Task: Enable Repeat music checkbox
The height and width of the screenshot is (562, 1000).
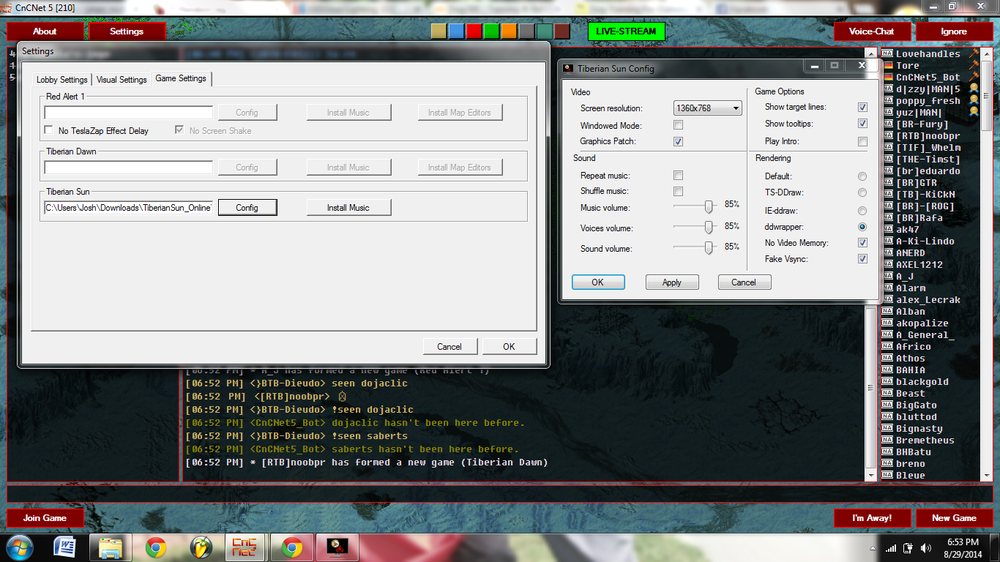Action: click(x=678, y=175)
